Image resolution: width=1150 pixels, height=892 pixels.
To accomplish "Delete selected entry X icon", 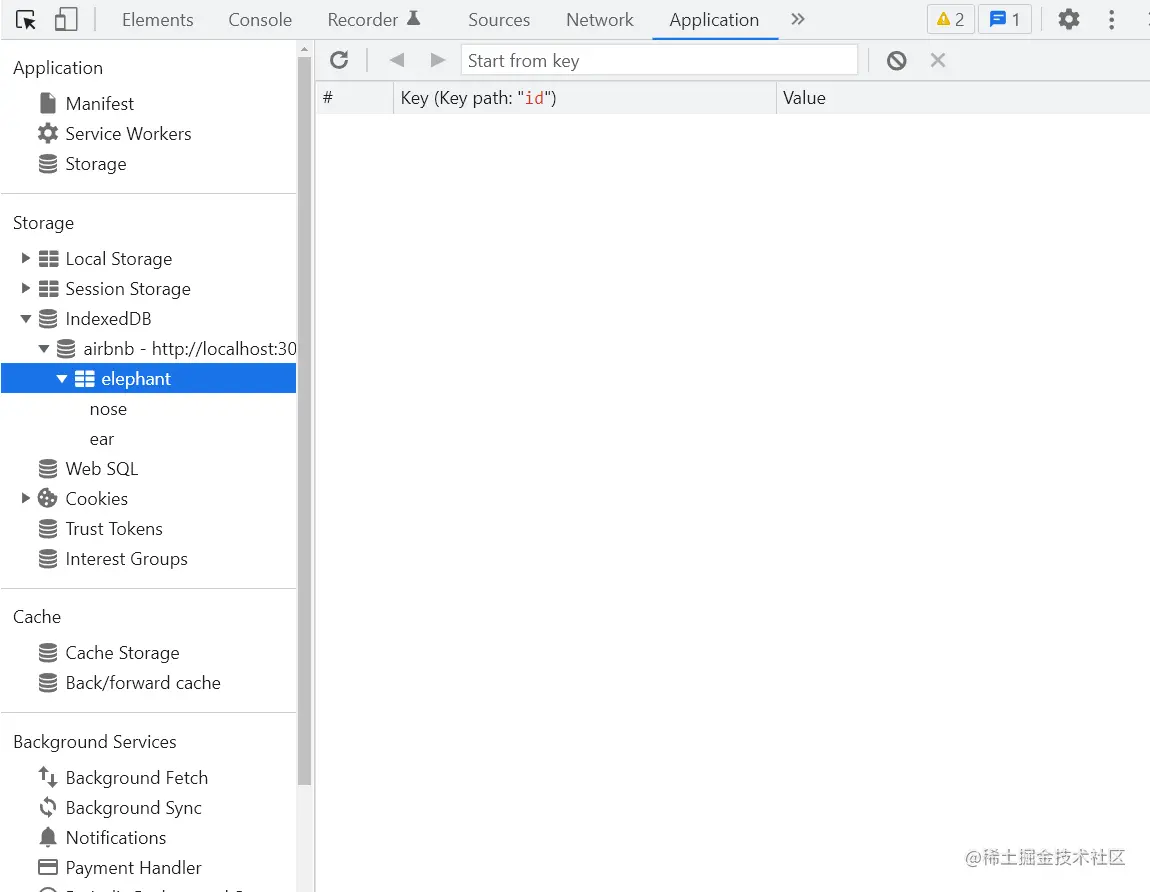I will point(937,60).
